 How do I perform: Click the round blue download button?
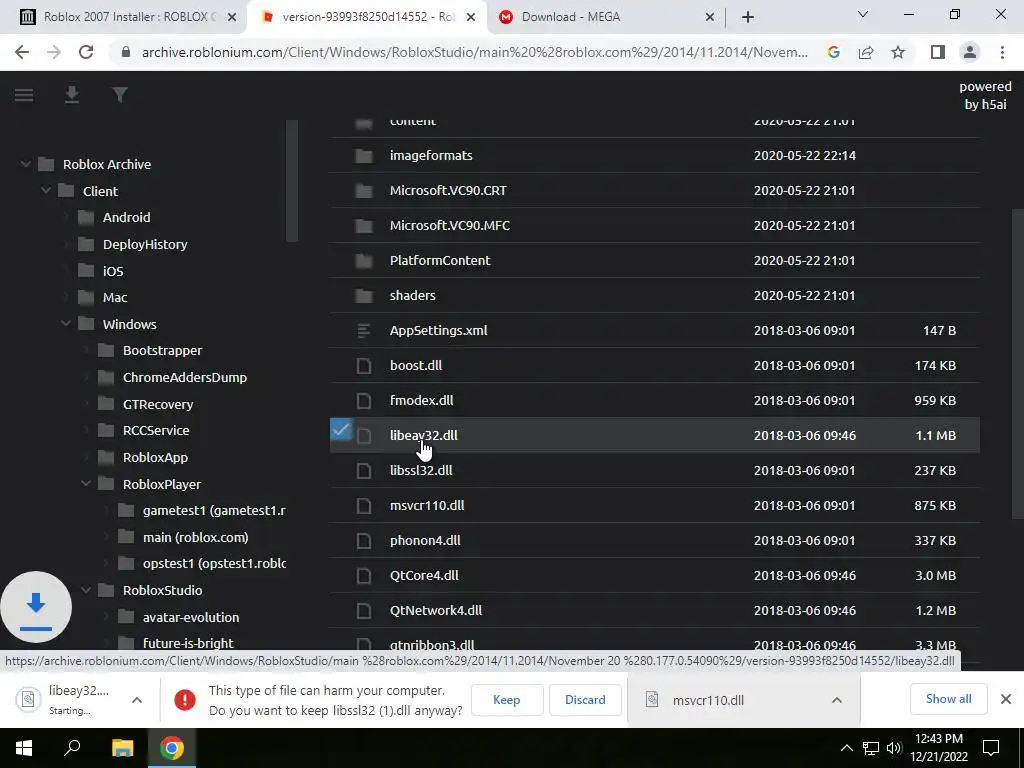point(36,607)
